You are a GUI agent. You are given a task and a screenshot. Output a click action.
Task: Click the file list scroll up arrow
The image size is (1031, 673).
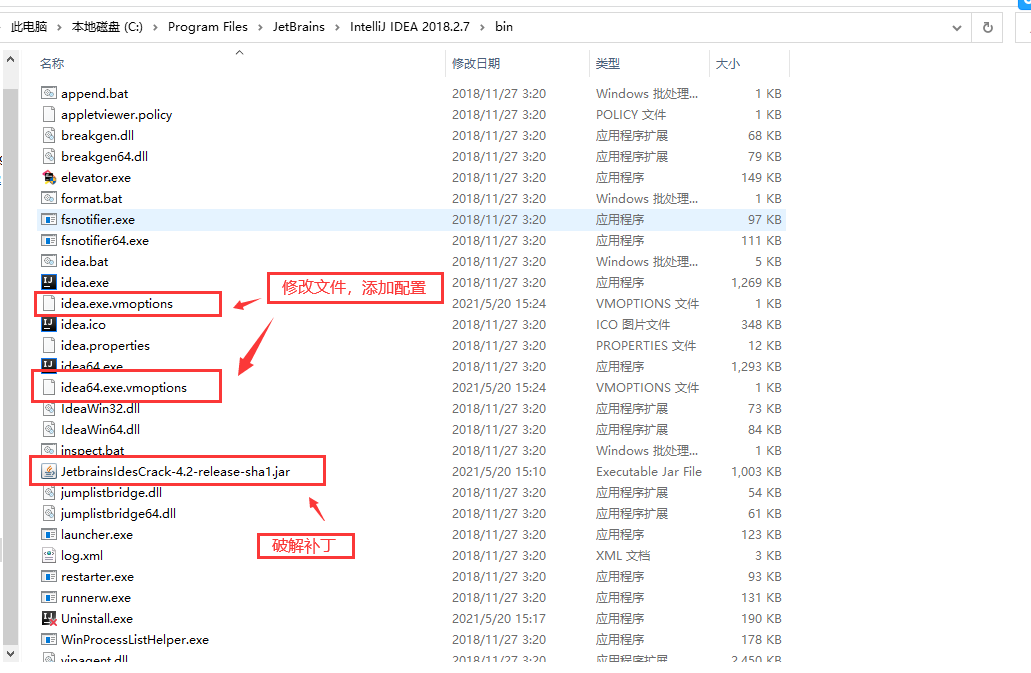point(11,60)
